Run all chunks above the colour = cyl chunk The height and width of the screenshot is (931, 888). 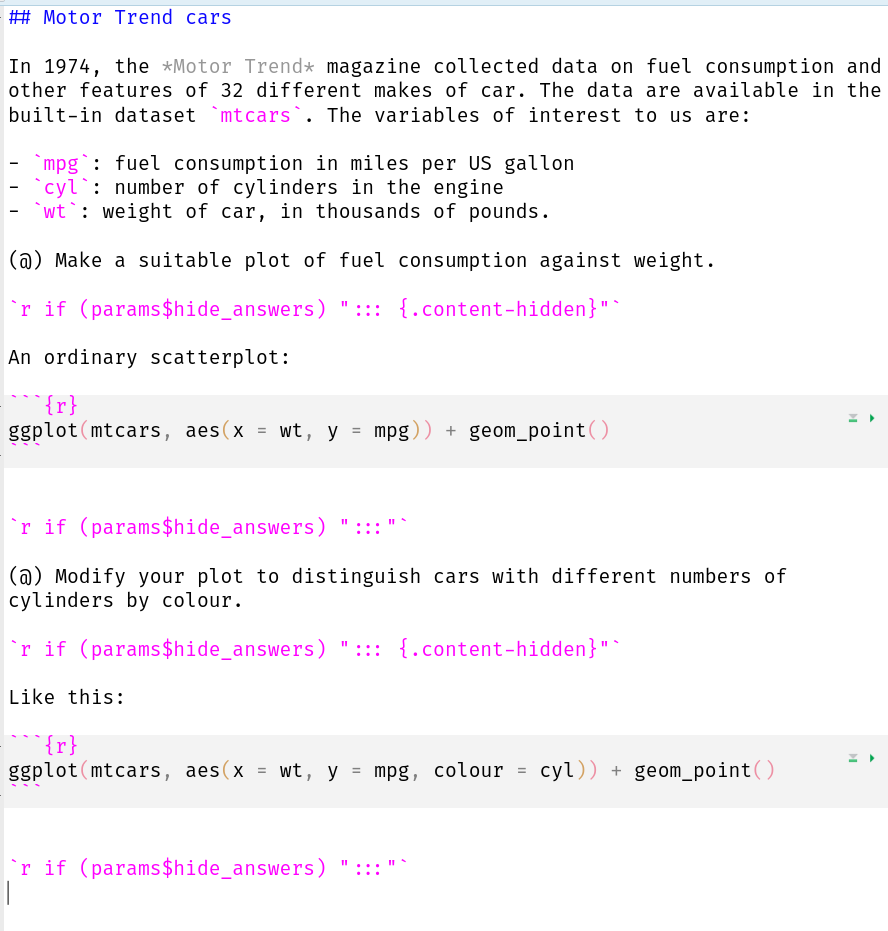pos(853,758)
